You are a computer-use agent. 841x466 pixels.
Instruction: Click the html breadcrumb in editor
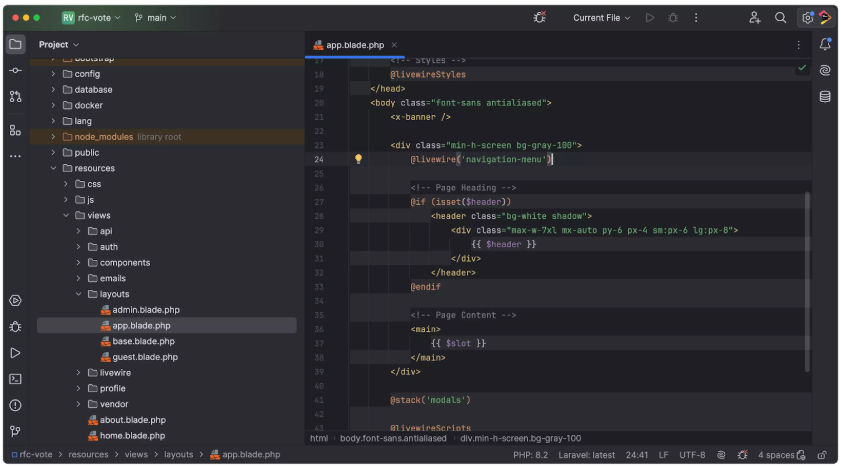[319, 439]
